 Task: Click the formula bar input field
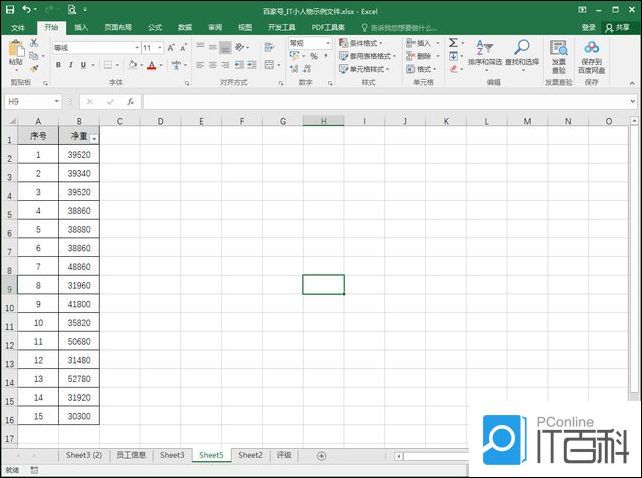click(386, 102)
